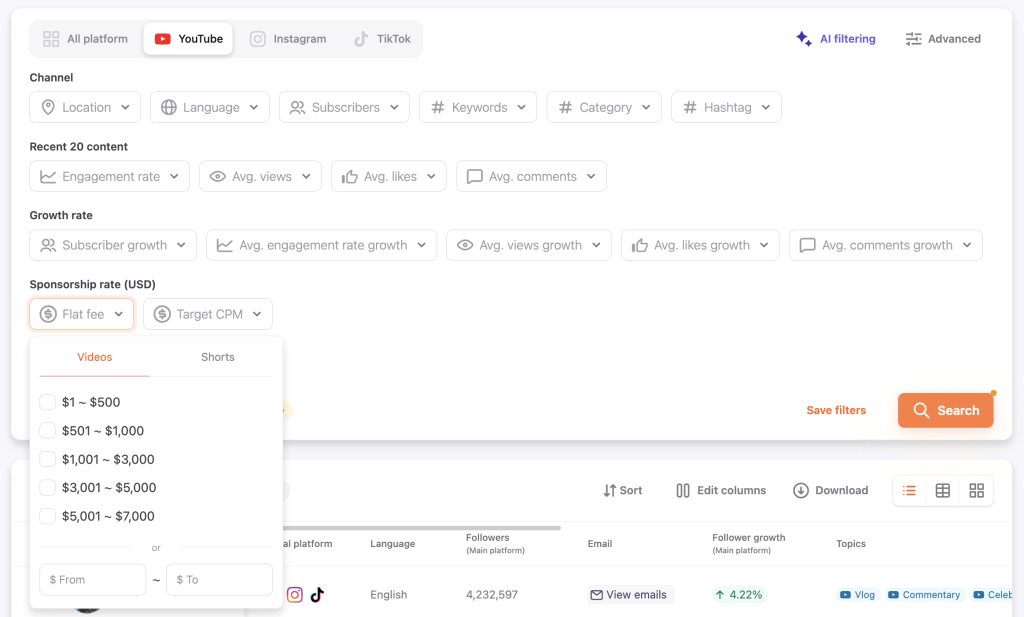Open Advanced filter settings
The height and width of the screenshot is (617, 1024).
coord(943,39)
